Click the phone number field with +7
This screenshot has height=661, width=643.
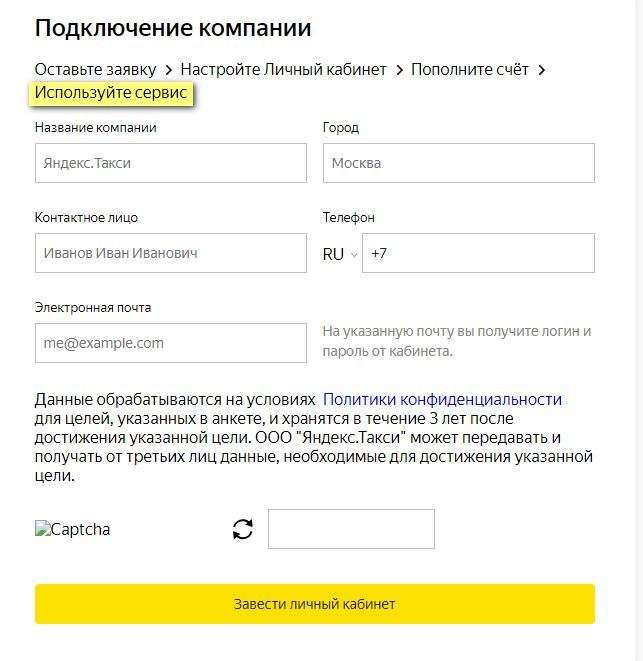(x=478, y=253)
